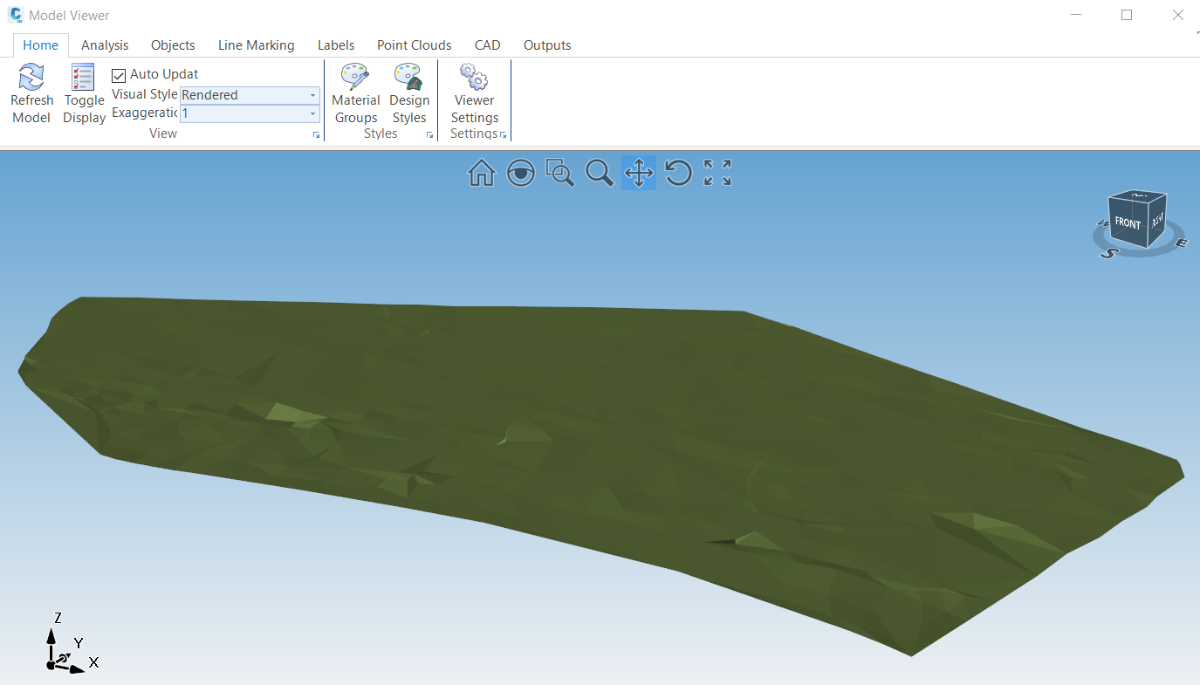This screenshot has height=685, width=1200.
Task: Click the FRONT face of view cube
Action: point(1127,224)
